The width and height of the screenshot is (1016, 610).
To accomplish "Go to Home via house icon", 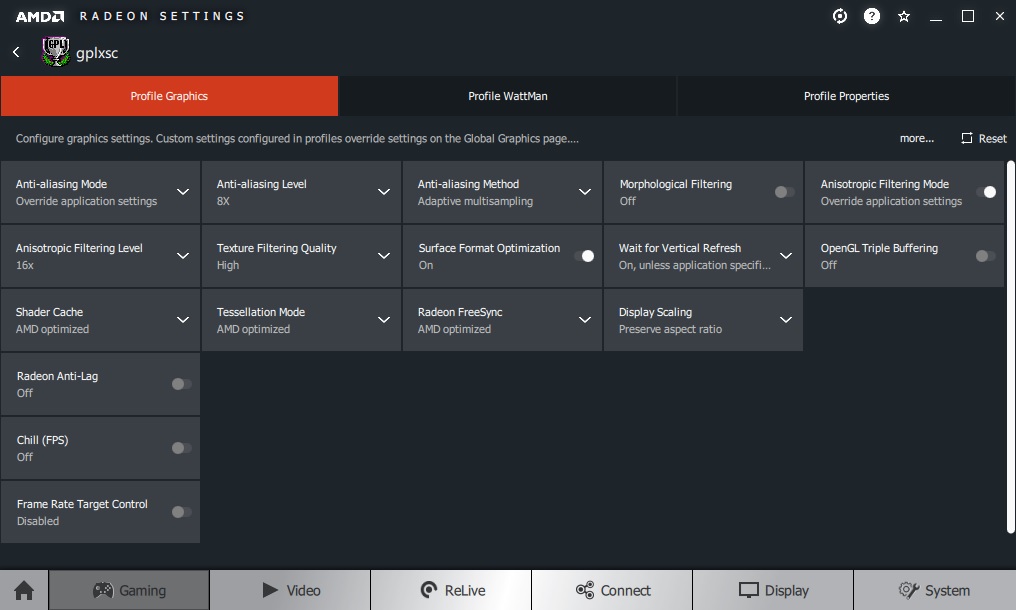I will (24, 590).
